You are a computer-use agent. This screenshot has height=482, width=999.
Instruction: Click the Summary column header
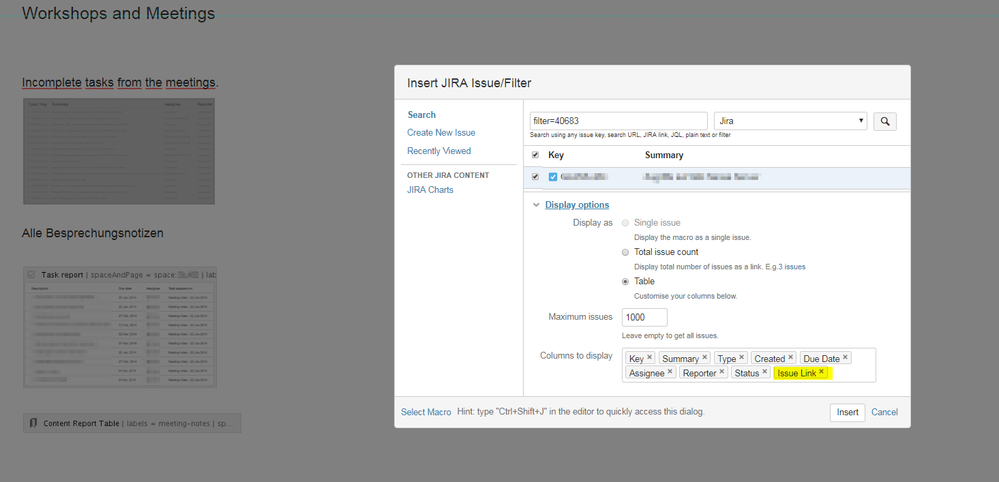coord(664,155)
